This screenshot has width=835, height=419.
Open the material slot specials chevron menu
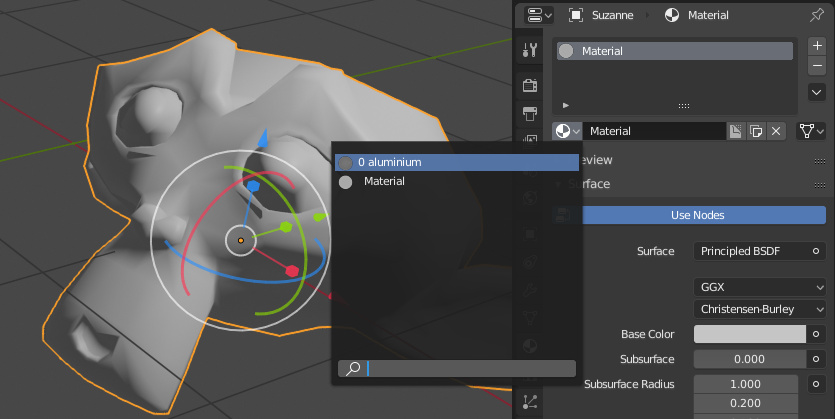click(x=816, y=92)
